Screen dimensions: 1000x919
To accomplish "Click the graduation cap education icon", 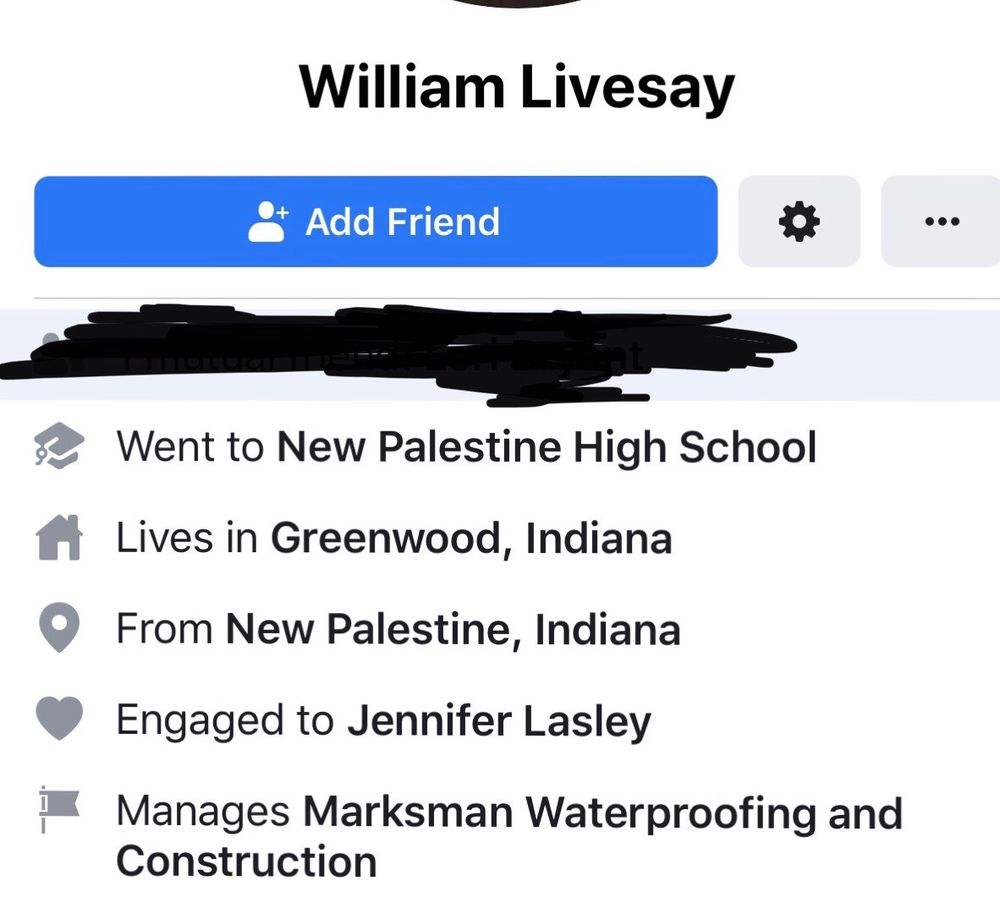I will (57, 448).
